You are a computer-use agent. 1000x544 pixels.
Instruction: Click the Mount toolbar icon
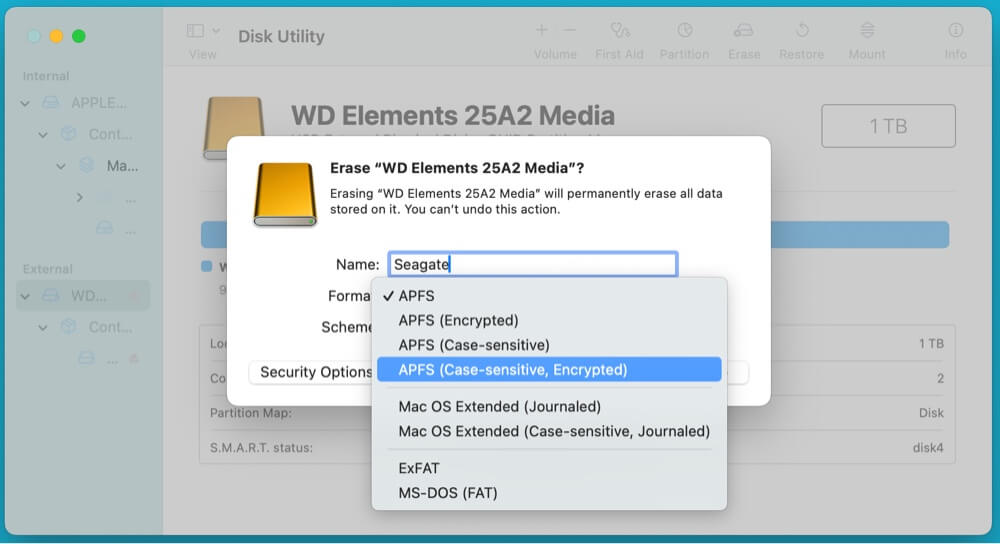(867, 30)
